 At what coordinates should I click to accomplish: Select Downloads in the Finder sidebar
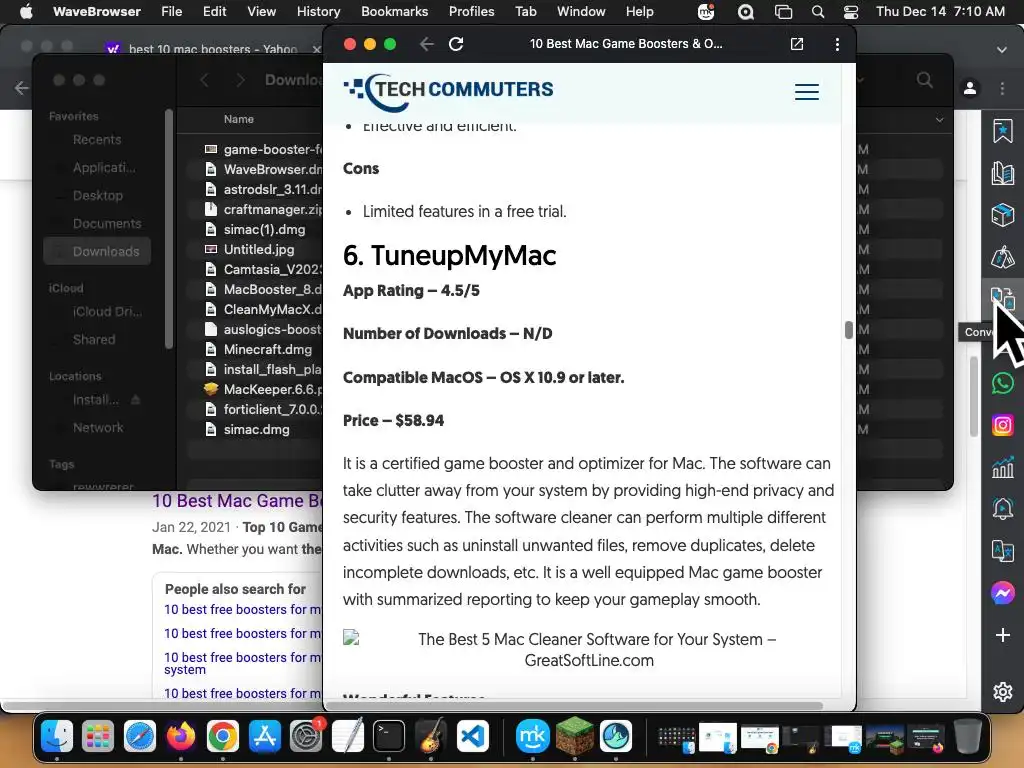(97, 251)
